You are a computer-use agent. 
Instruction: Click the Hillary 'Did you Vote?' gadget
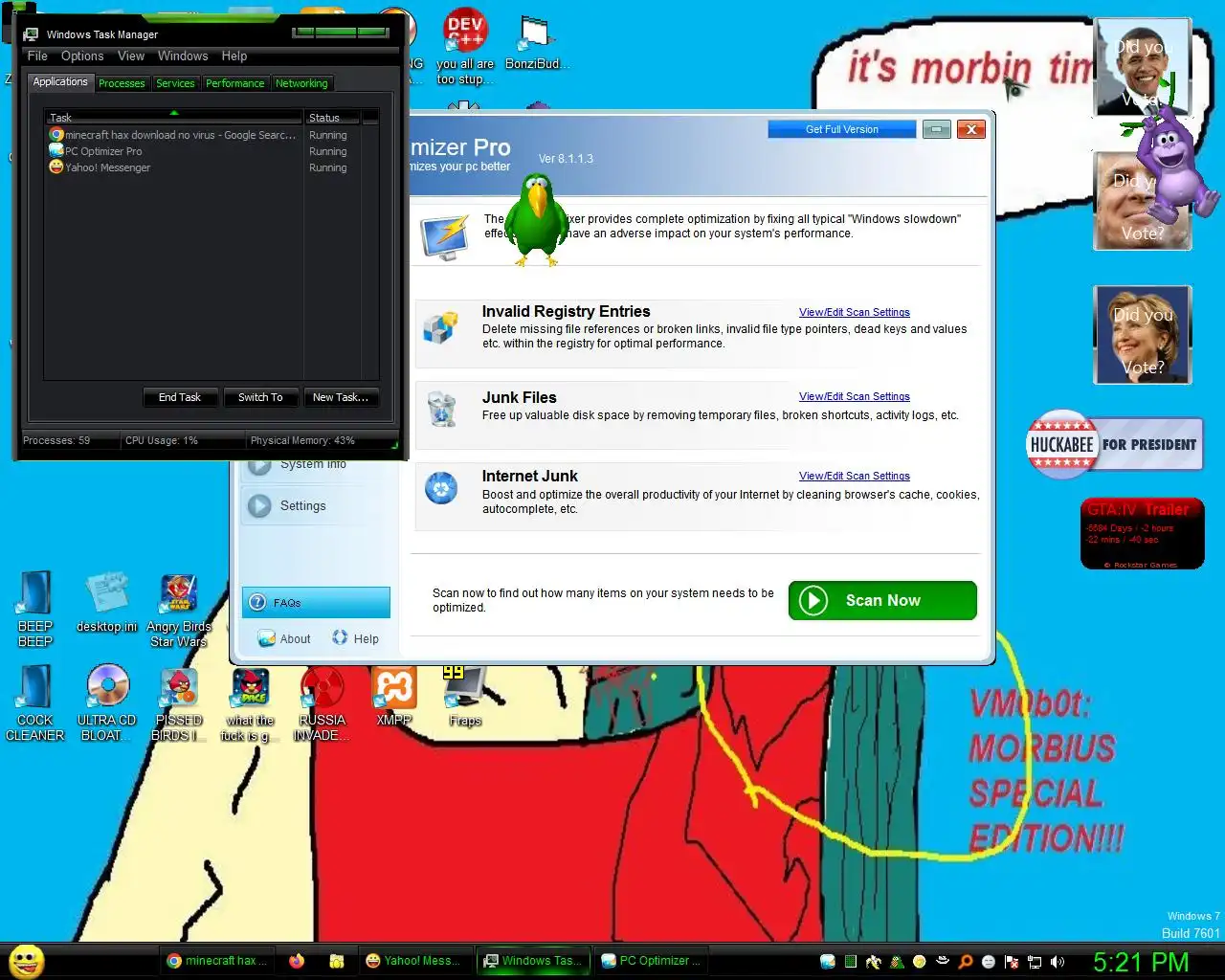[1143, 335]
